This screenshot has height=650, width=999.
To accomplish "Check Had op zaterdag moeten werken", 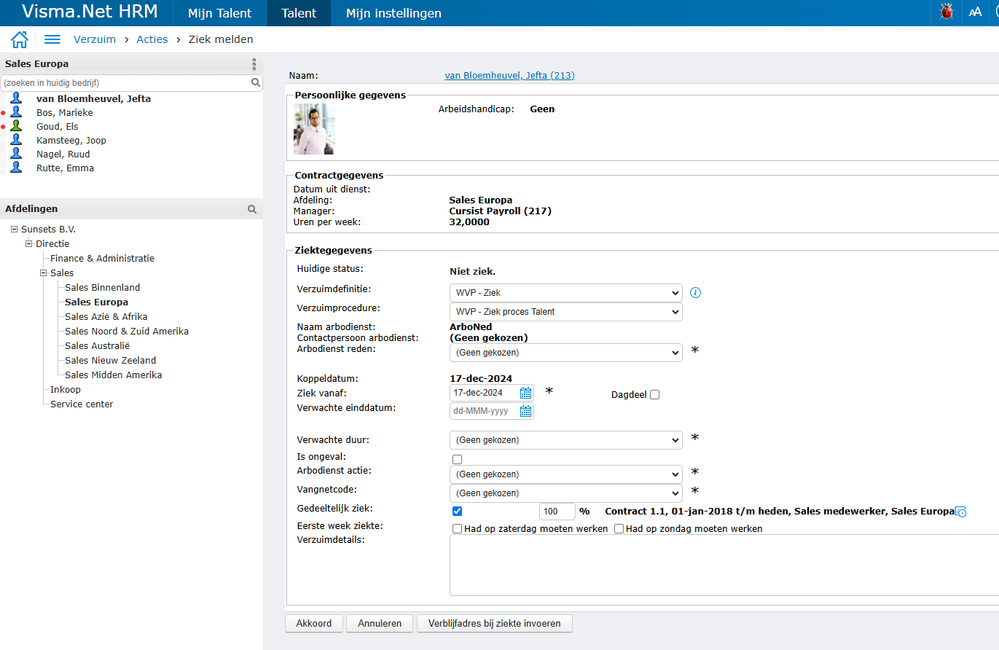I will pos(457,529).
